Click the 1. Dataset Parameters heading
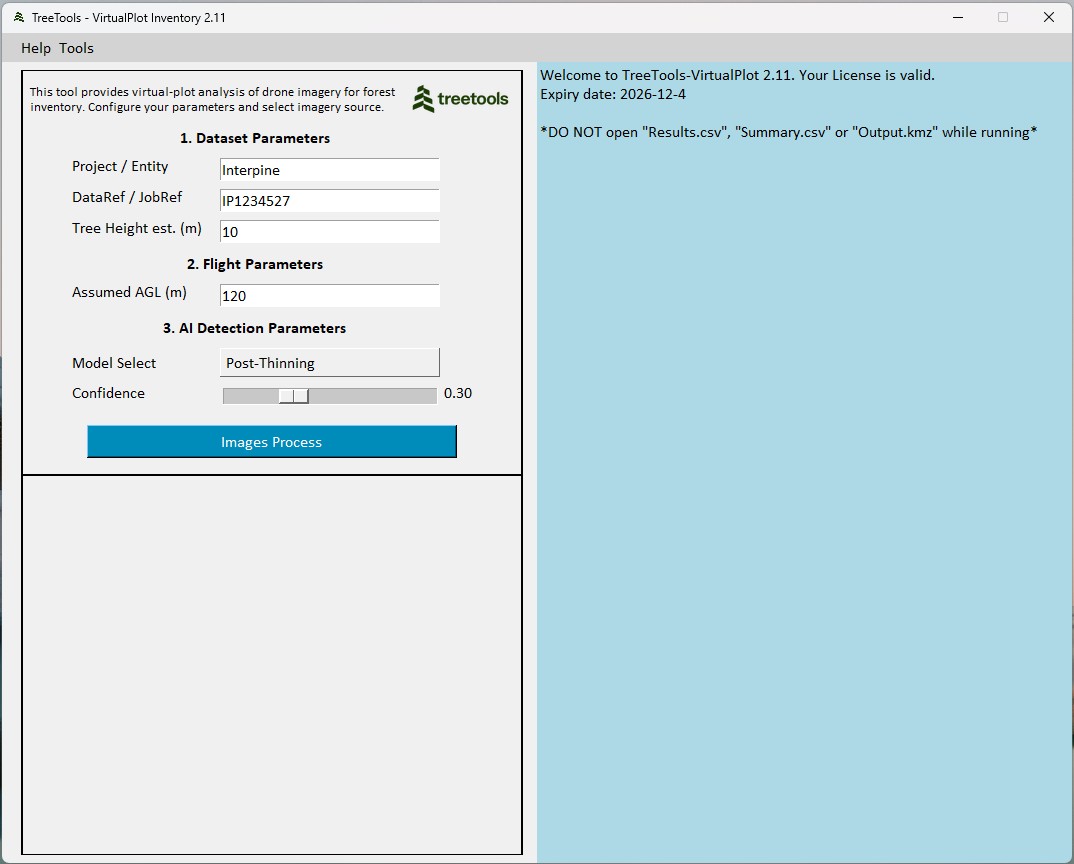Viewport: 1074px width, 864px height. [x=255, y=138]
